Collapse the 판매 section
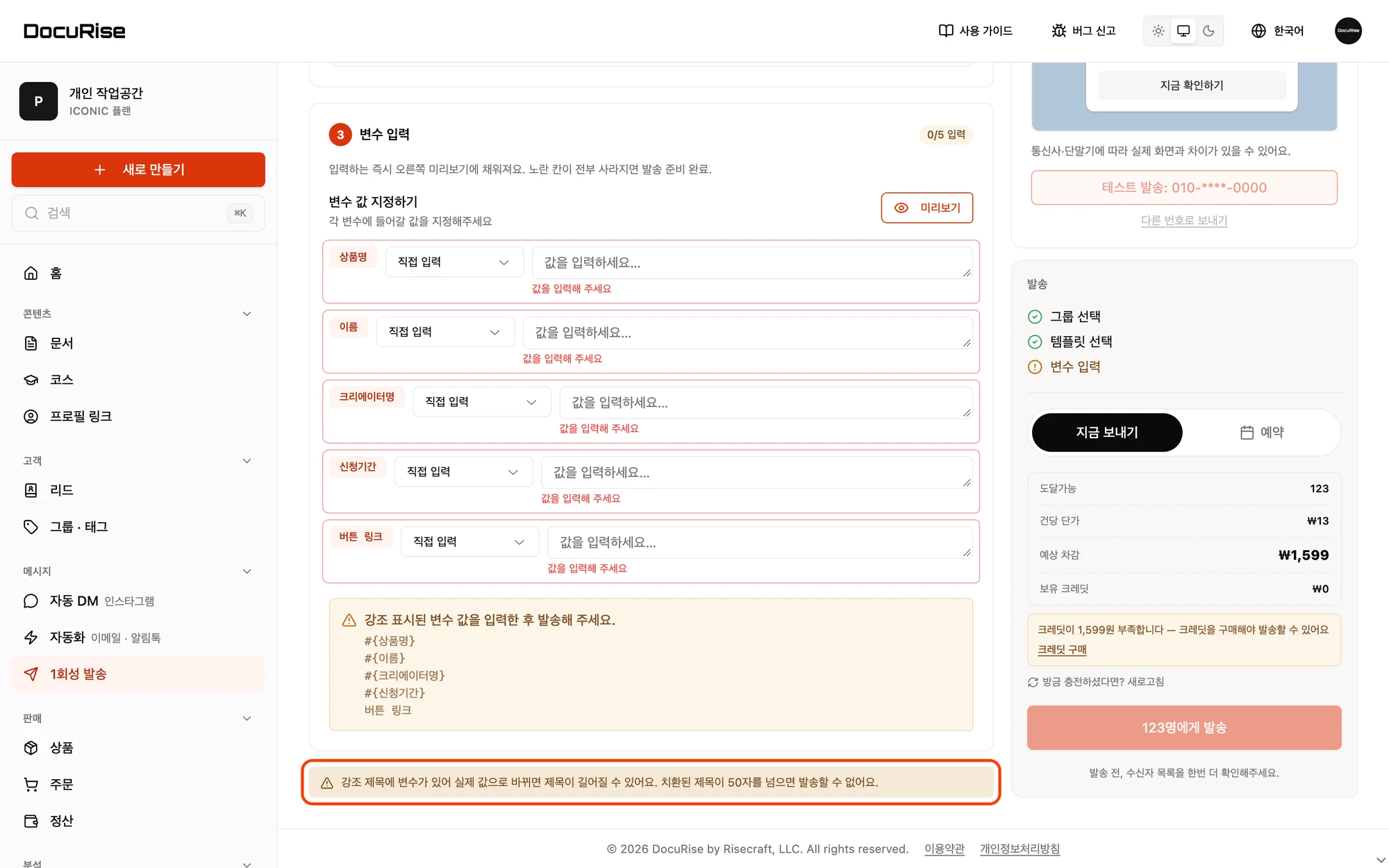The image size is (1389, 868). [247, 719]
